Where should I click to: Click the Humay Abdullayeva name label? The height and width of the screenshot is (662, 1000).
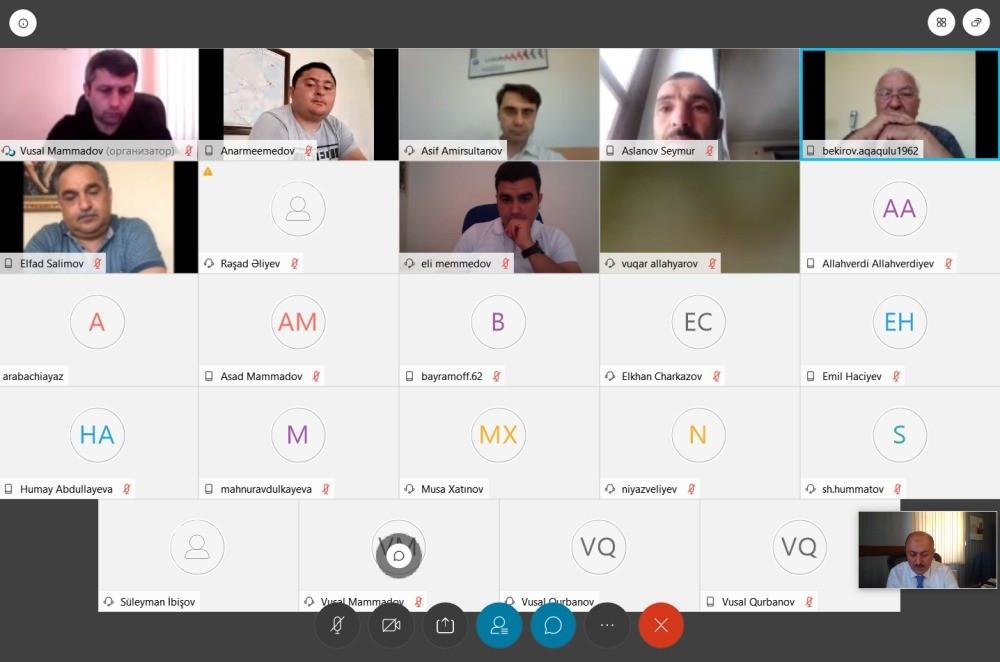click(x=66, y=489)
